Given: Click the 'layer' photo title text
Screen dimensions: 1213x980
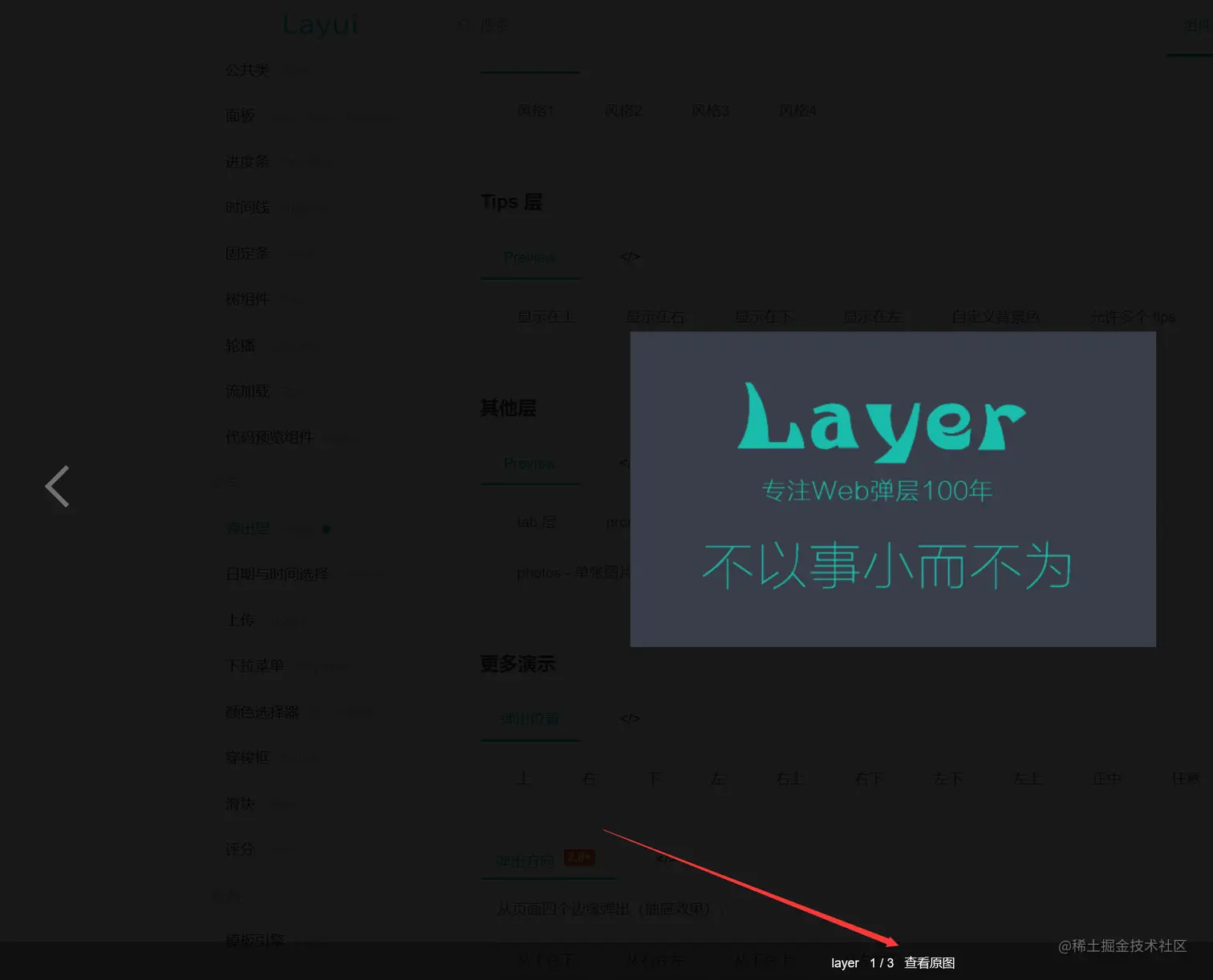Looking at the screenshot, I should [x=845, y=963].
